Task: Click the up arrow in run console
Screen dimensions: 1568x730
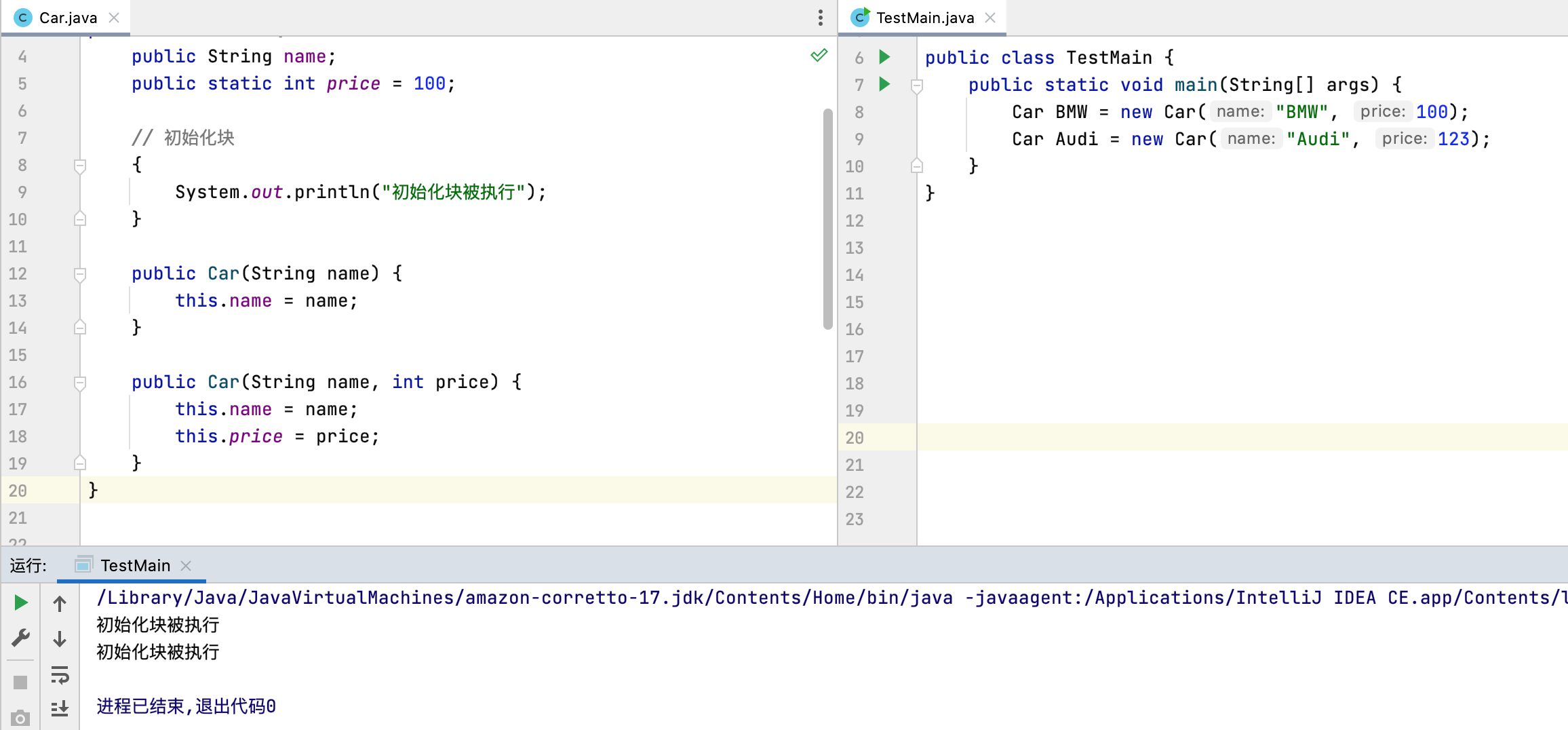Action: 60,603
